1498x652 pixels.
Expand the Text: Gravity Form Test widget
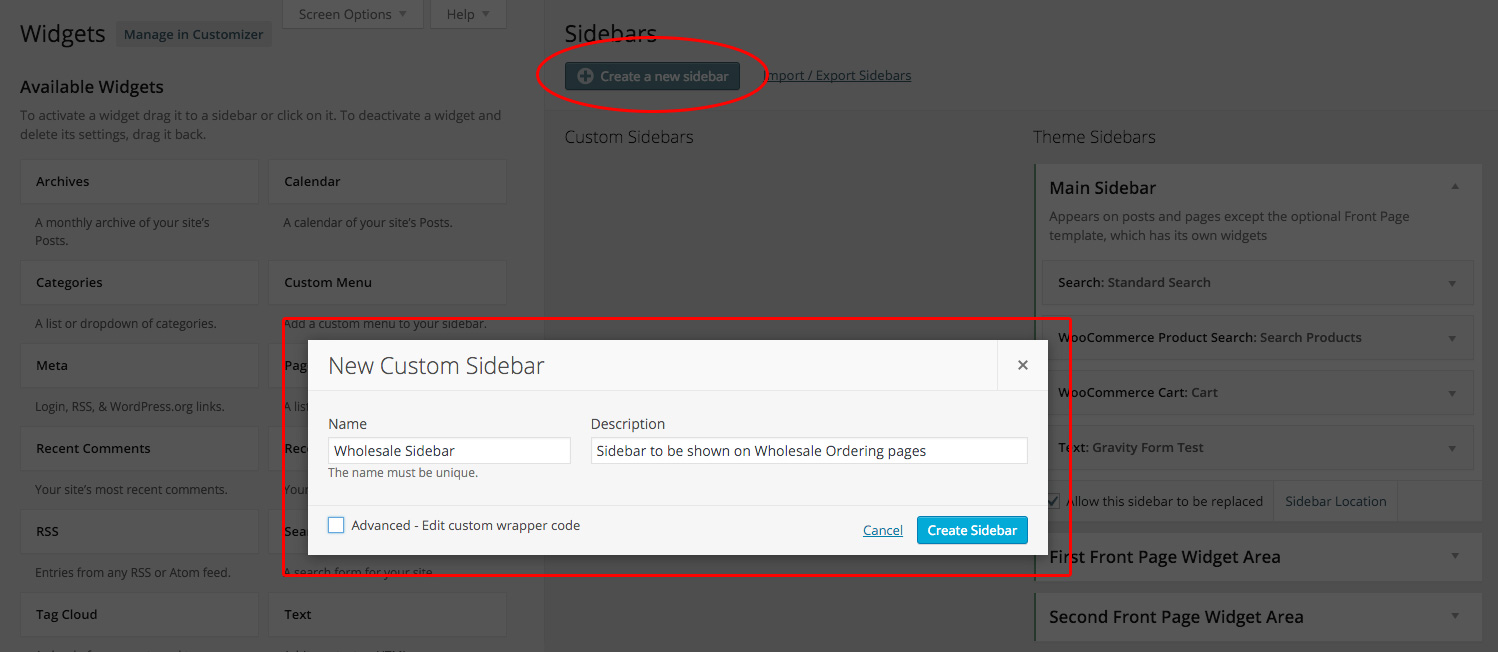(1452, 448)
